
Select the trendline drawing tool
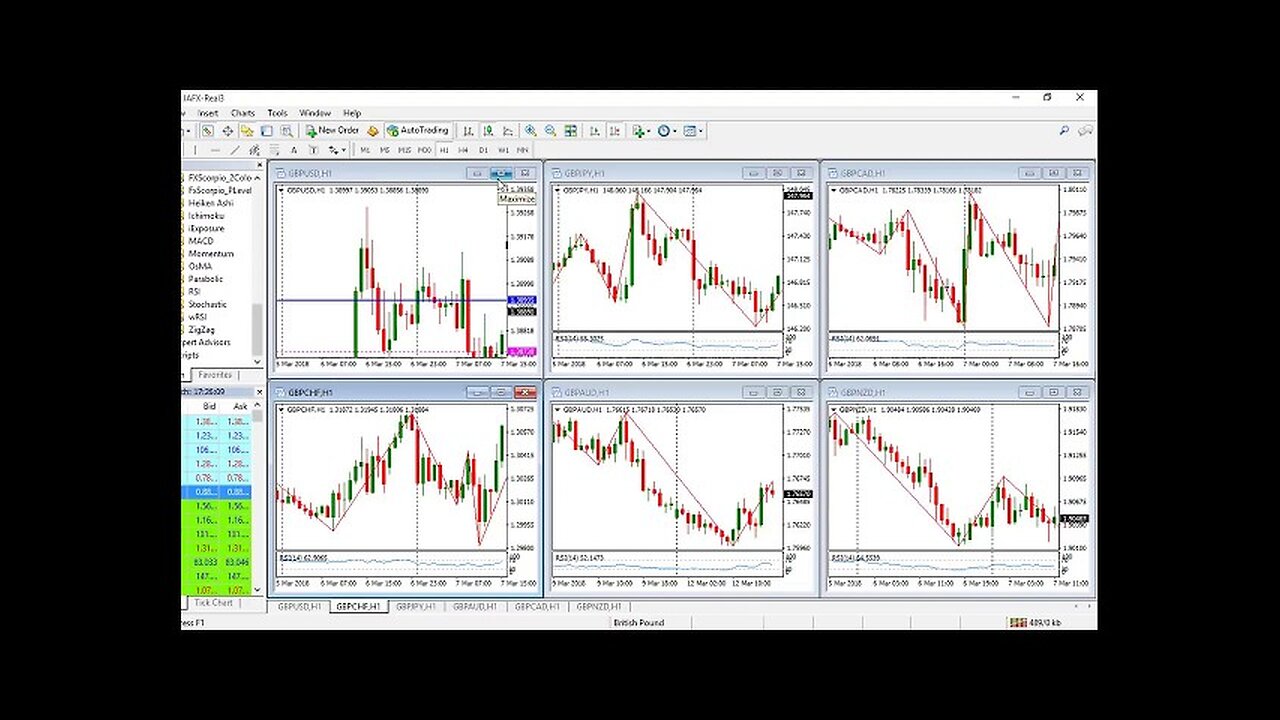[235, 150]
